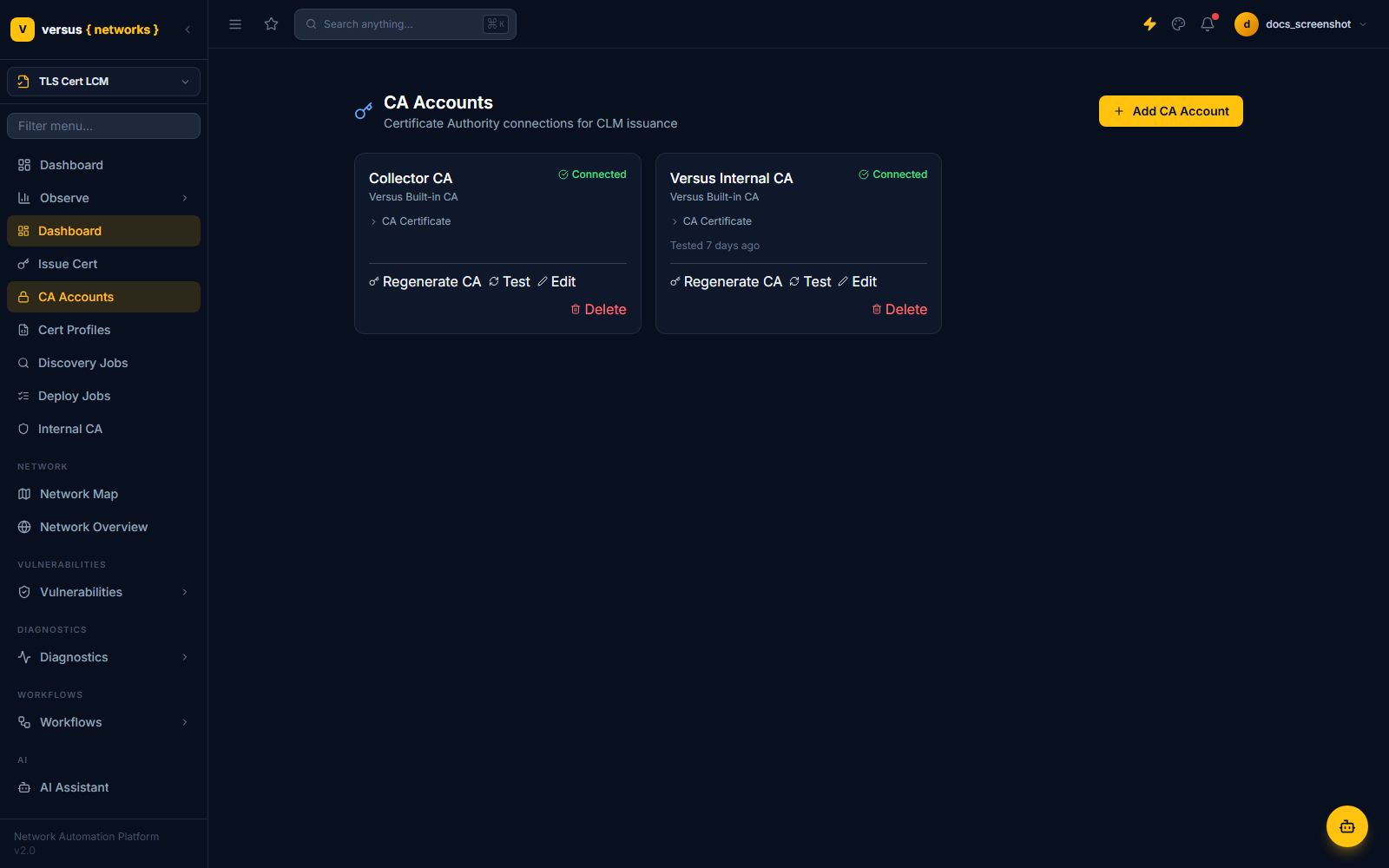
Task: Open the top Dashboard menu item
Action: coord(104,165)
